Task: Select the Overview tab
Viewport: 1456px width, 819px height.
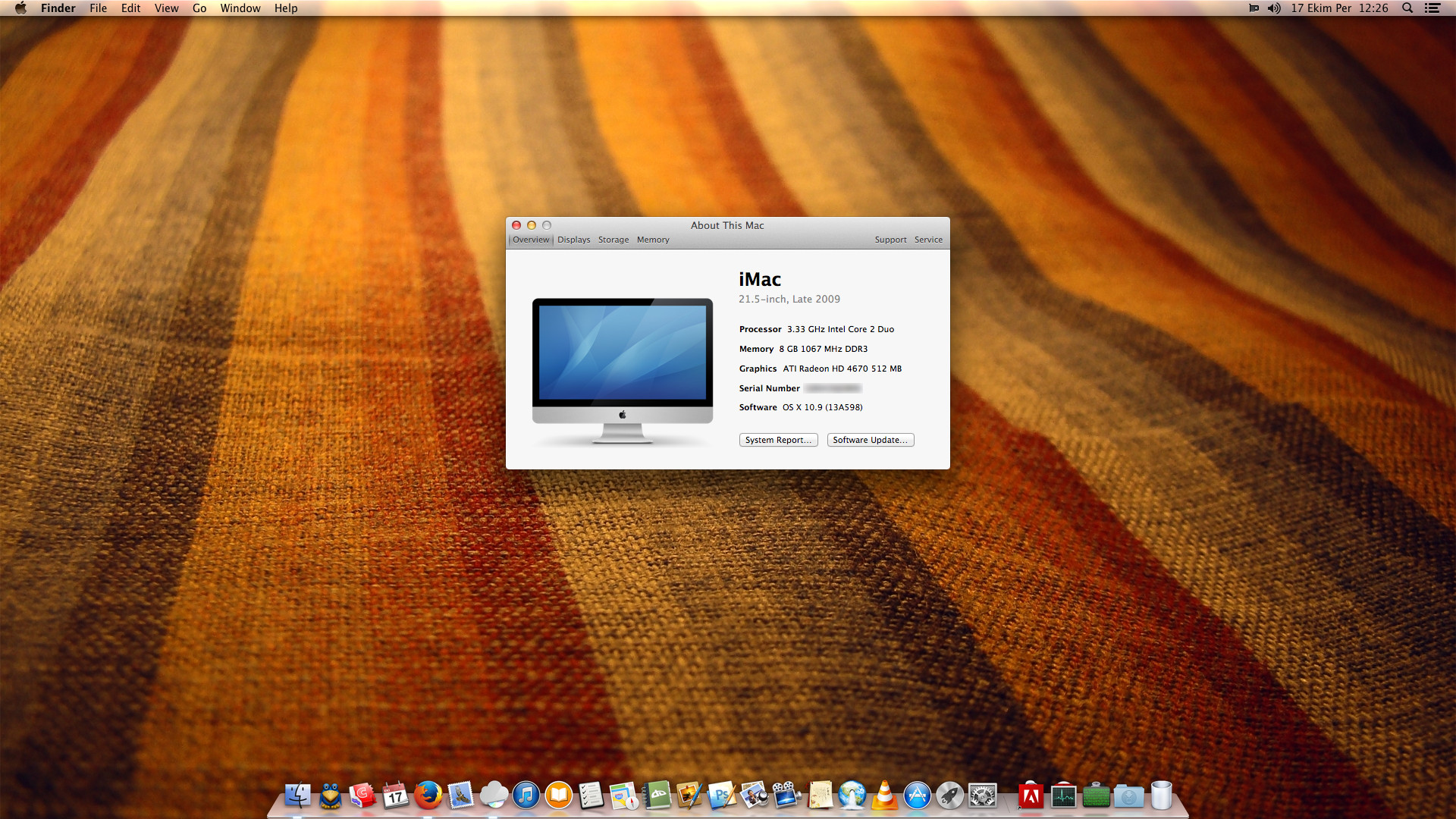Action: (531, 240)
